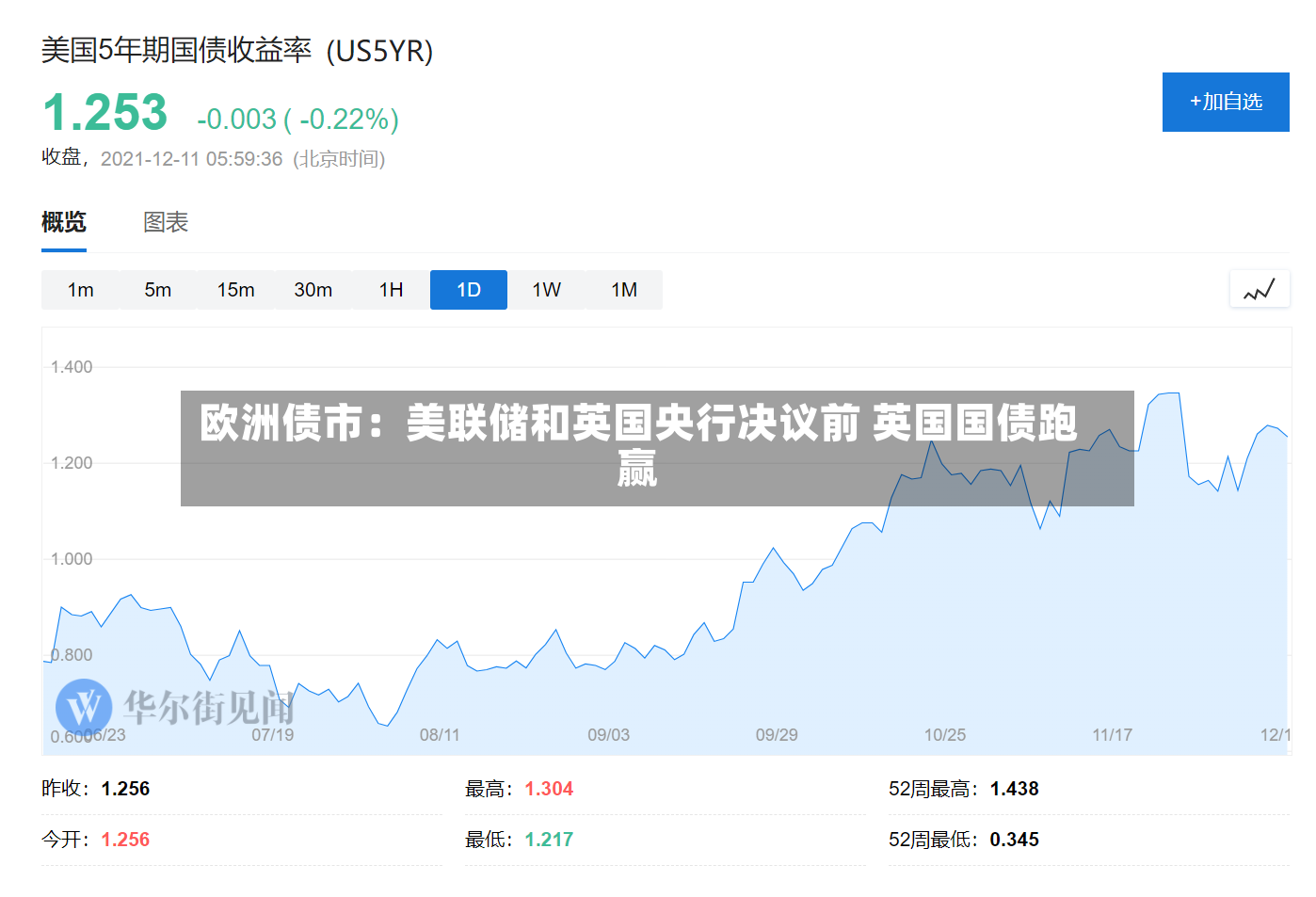This screenshot has width=1316, height=897.
Task: Click the title 美国5年期国债收益率 (US5YR)
Action: (x=237, y=50)
